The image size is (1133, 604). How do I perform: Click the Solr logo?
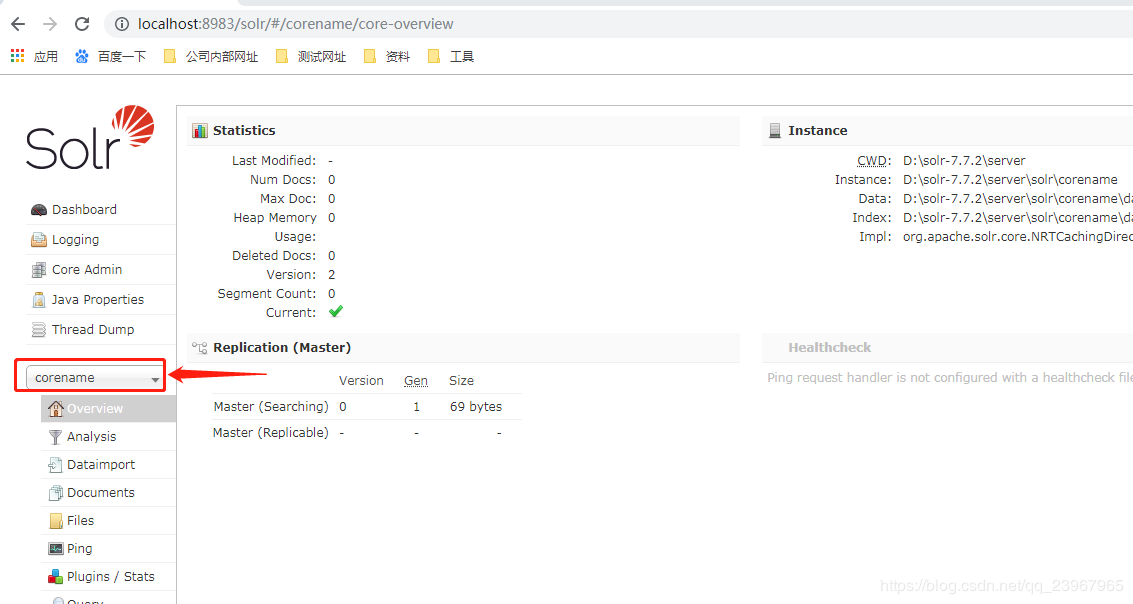[90, 138]
